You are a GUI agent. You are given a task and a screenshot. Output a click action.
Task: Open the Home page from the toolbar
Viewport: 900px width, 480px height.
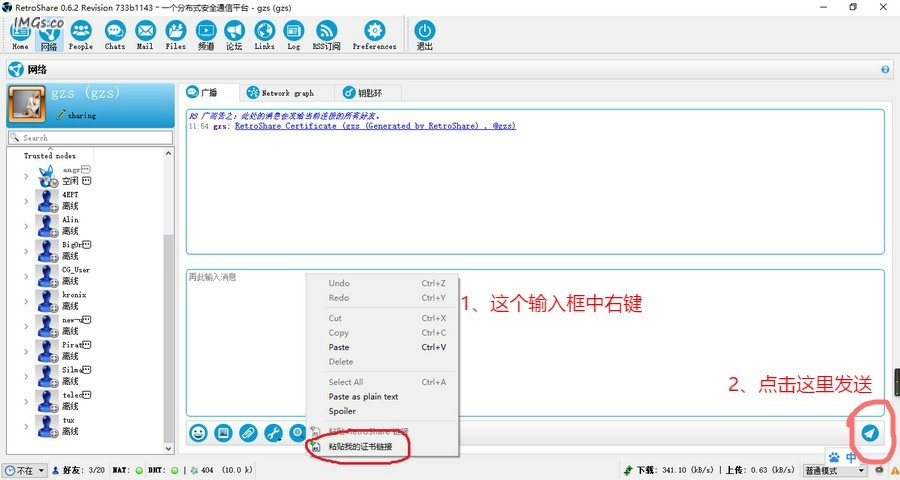(x=20, y=35)
